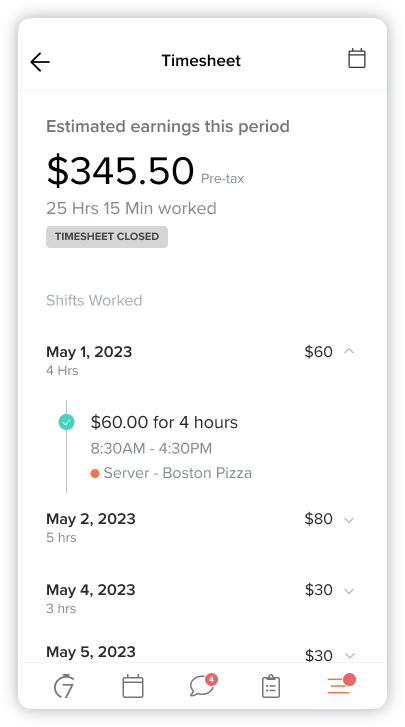Viewport: 405px width, 727px height.
Task: Select the May 4, 2023 date row
Action: pos(202,597)
